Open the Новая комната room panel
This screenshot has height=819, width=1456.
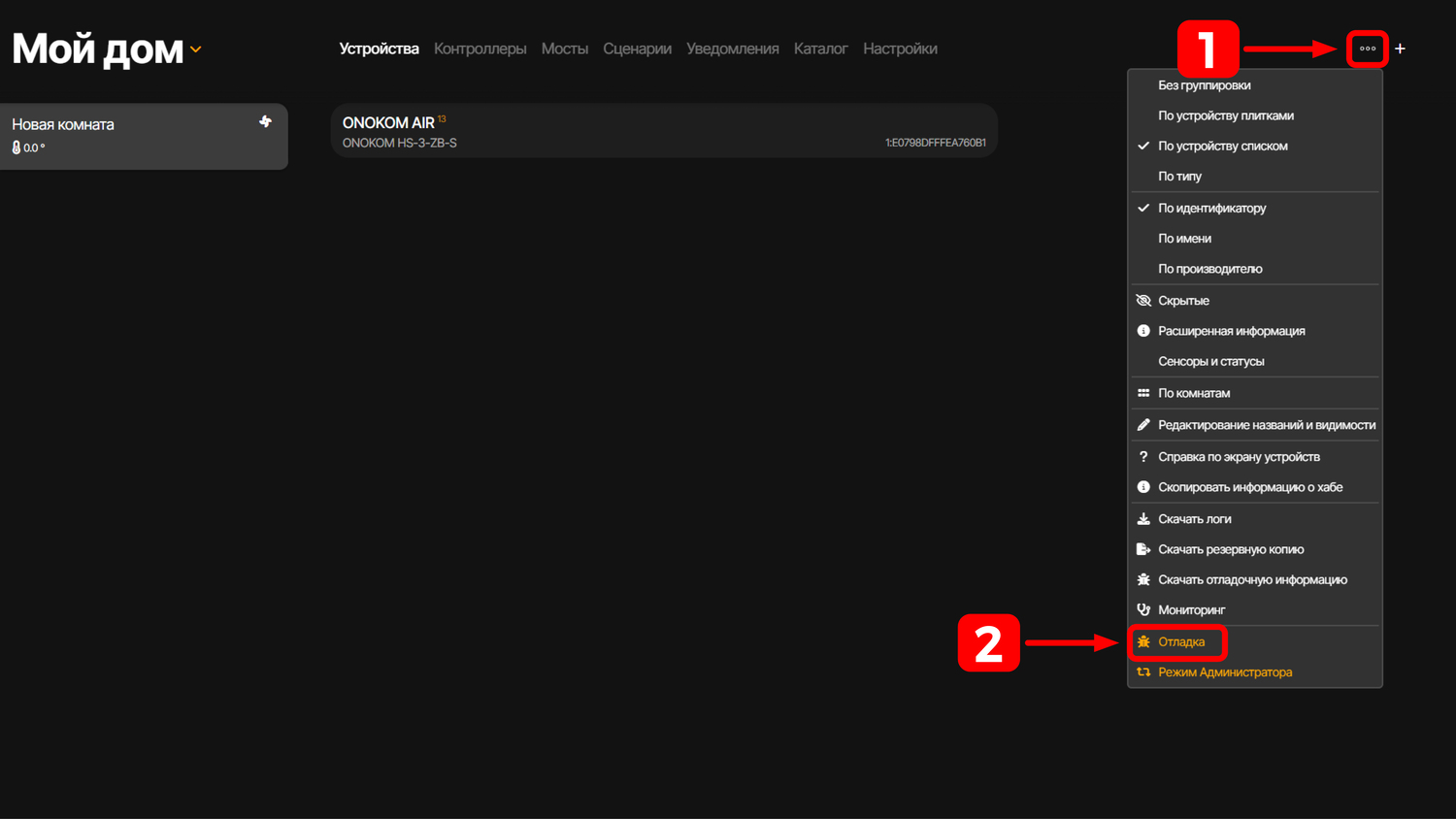point(126,136)
